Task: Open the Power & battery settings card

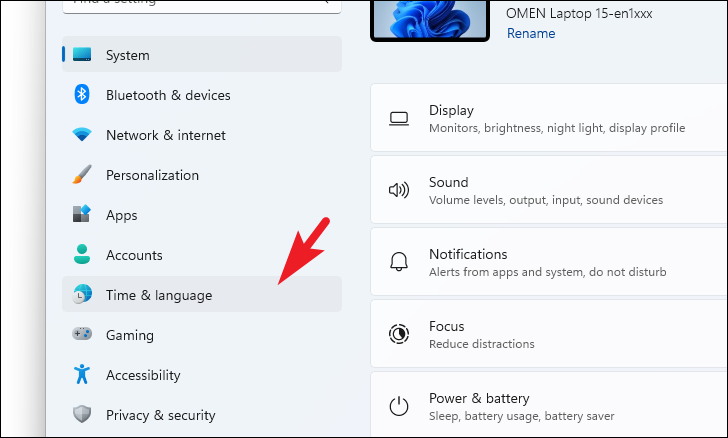Action: [x=549, y=405]
